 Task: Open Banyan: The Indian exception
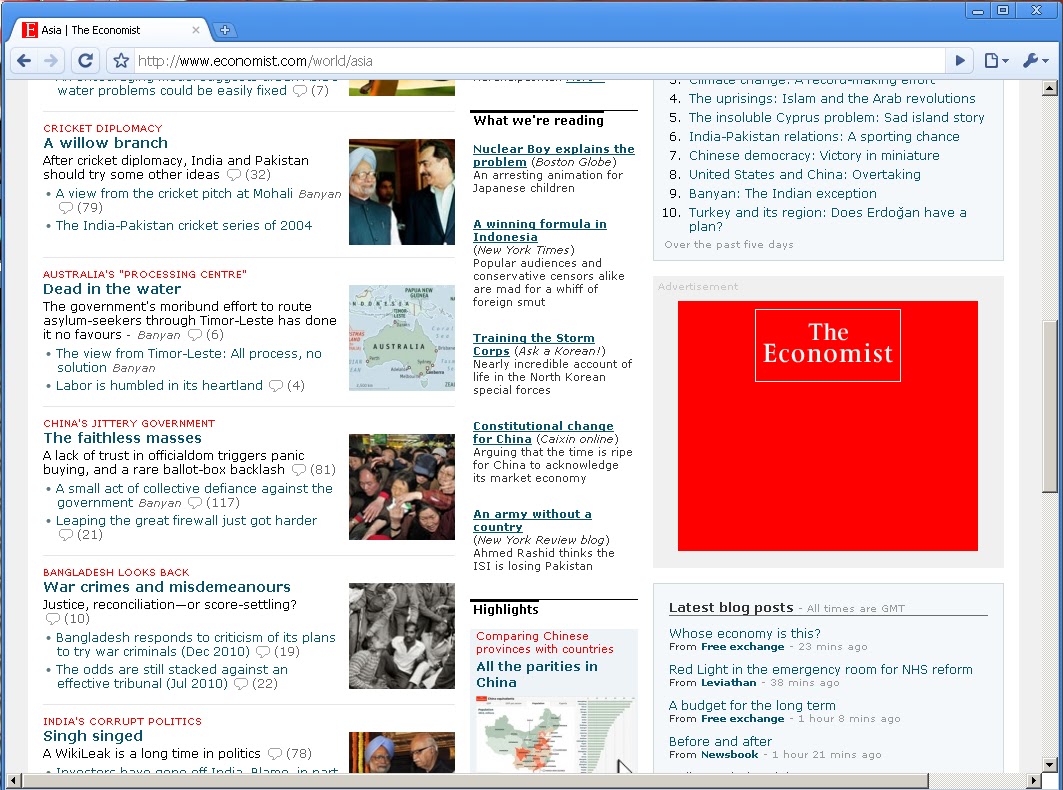click(x=783, y=193)
